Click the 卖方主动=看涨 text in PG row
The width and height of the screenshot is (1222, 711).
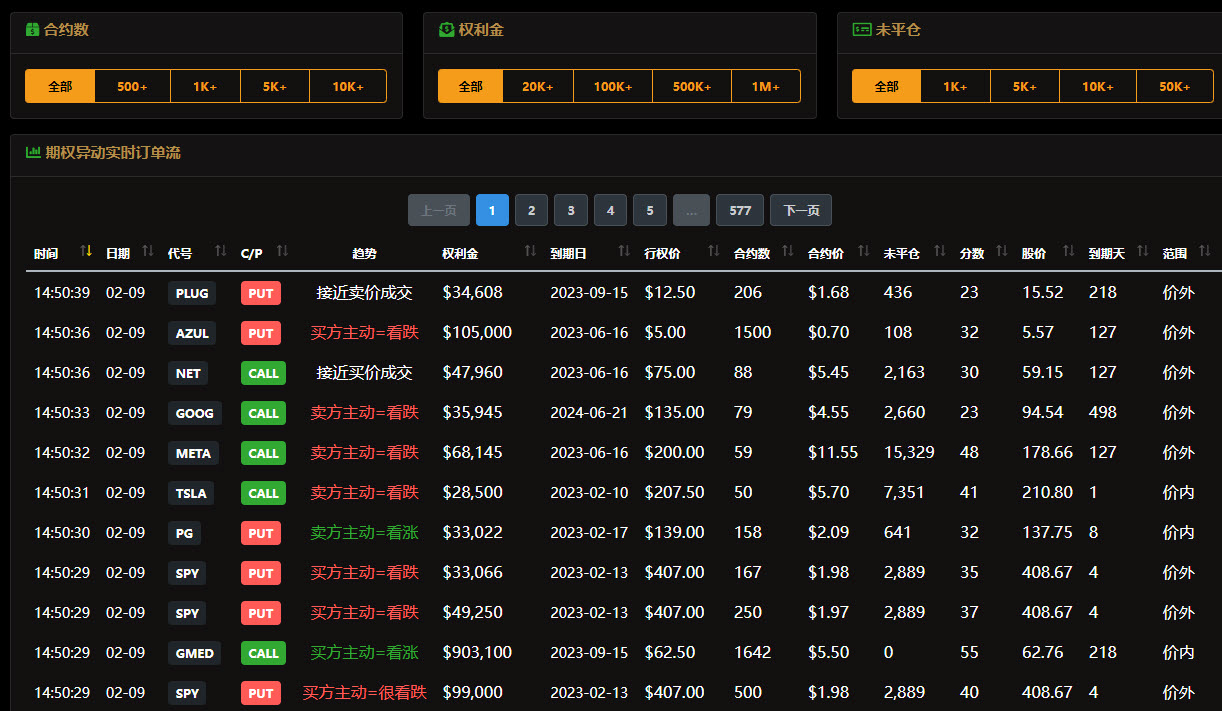coord(365,532)
